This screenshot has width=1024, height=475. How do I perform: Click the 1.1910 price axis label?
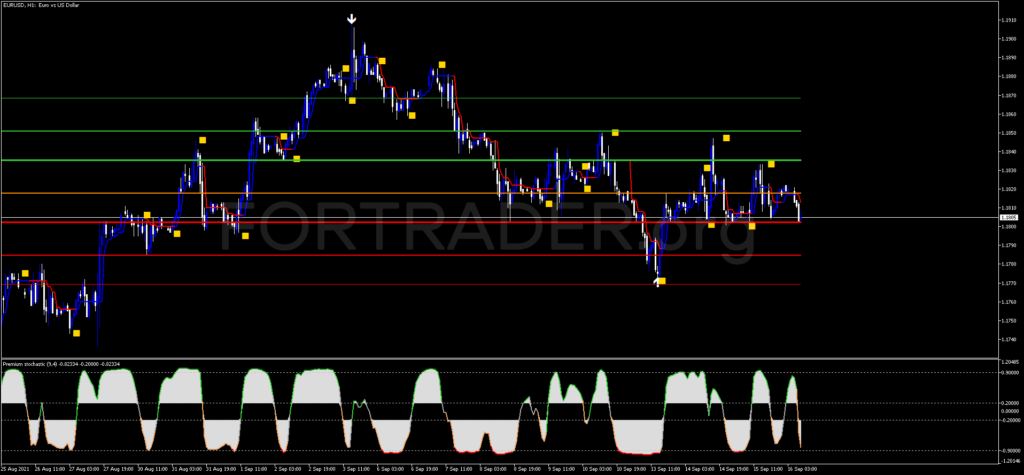[x=1008, y=20]
